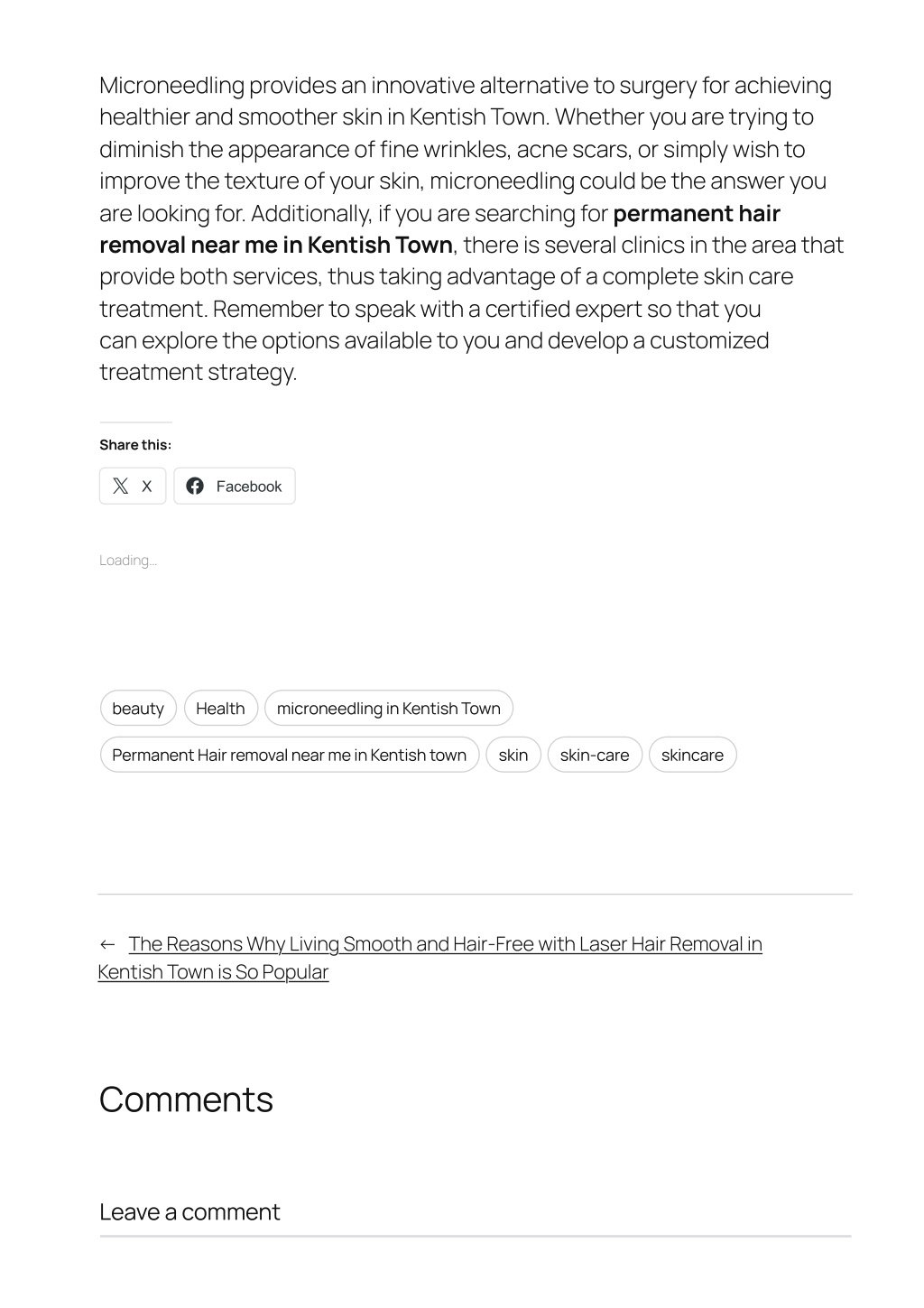Screen dimensions: 924x1308
Task: Click the Leave a comment heading
Action: [x=189, y=1212]
